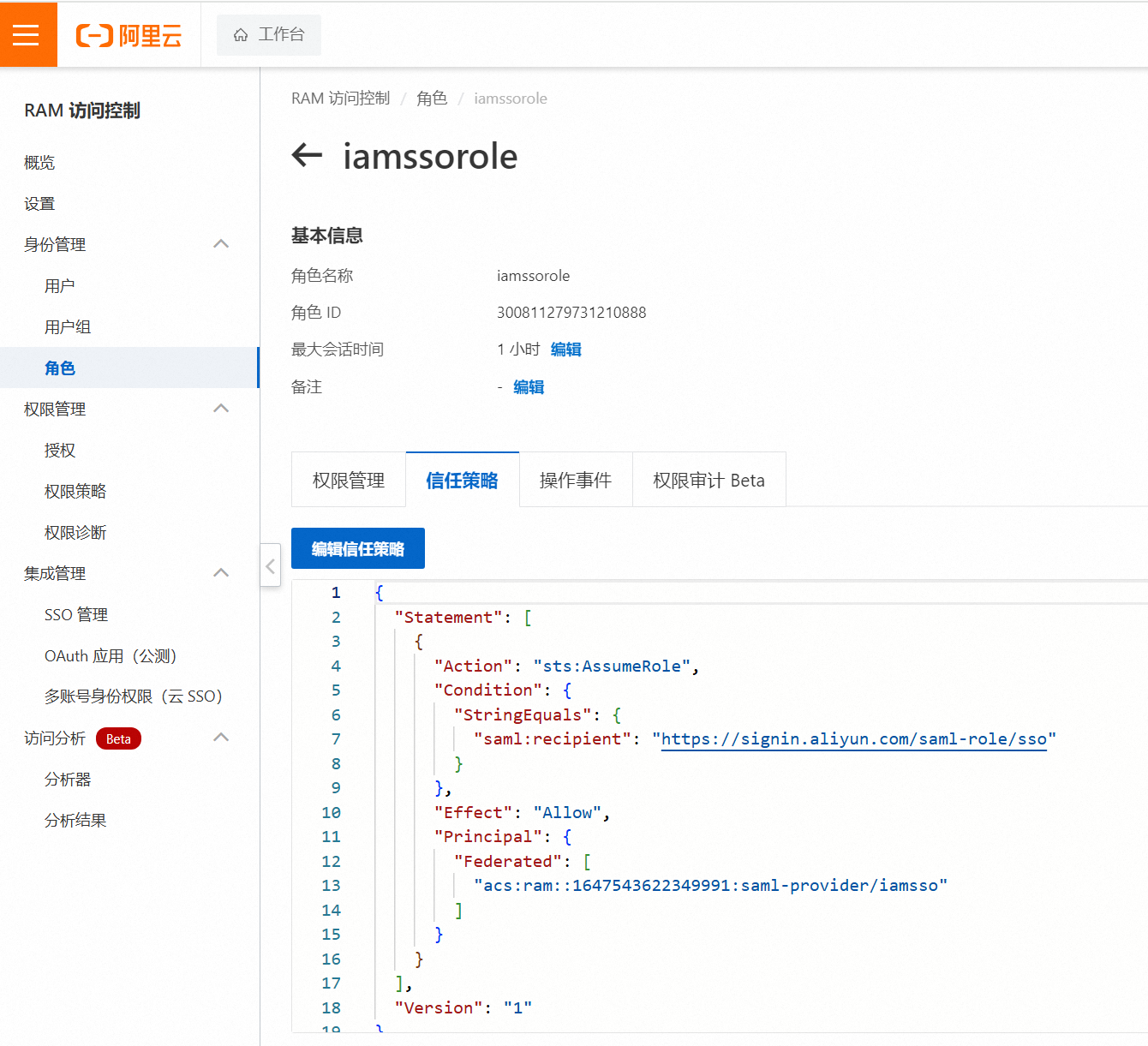1148x1046 pixels.
Task: Open 分析器 in sidebar
Action: pos(68,780)
